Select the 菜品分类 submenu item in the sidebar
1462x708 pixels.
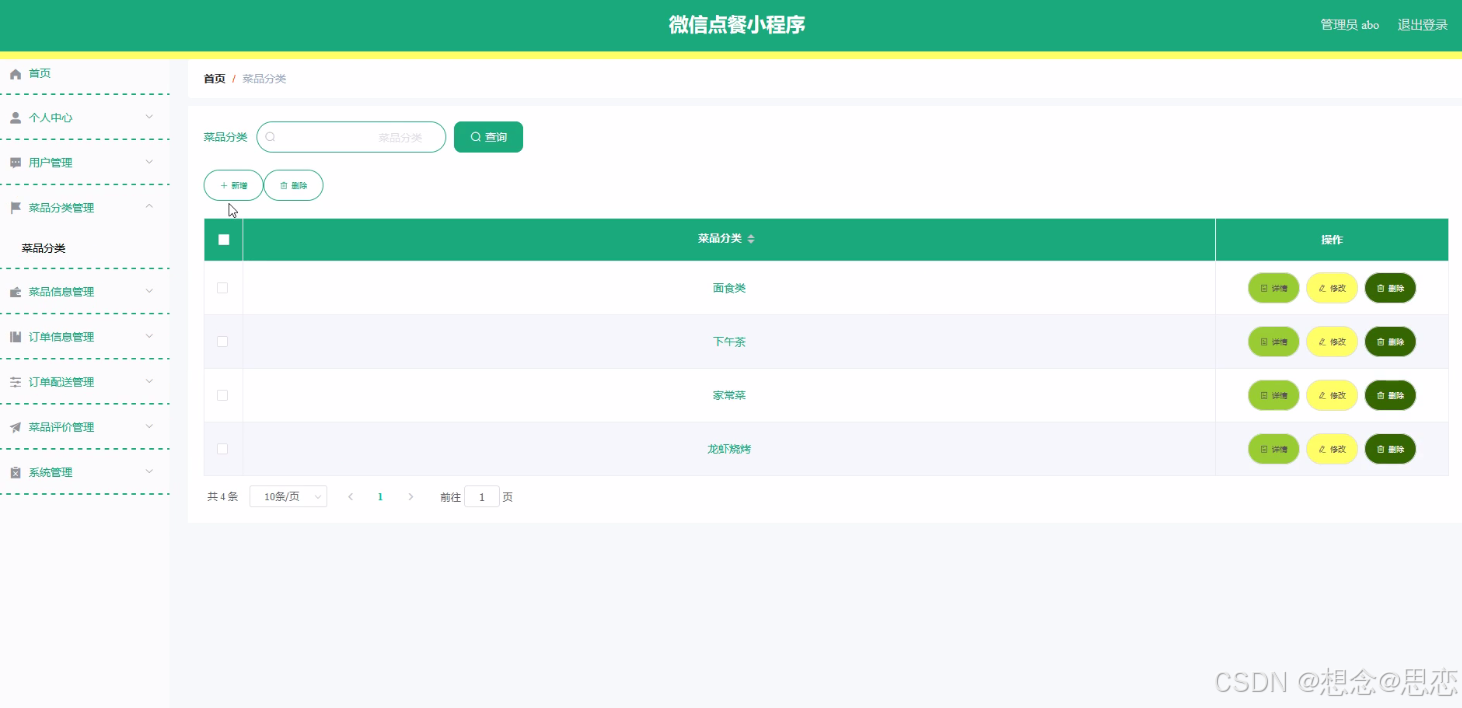44,248
